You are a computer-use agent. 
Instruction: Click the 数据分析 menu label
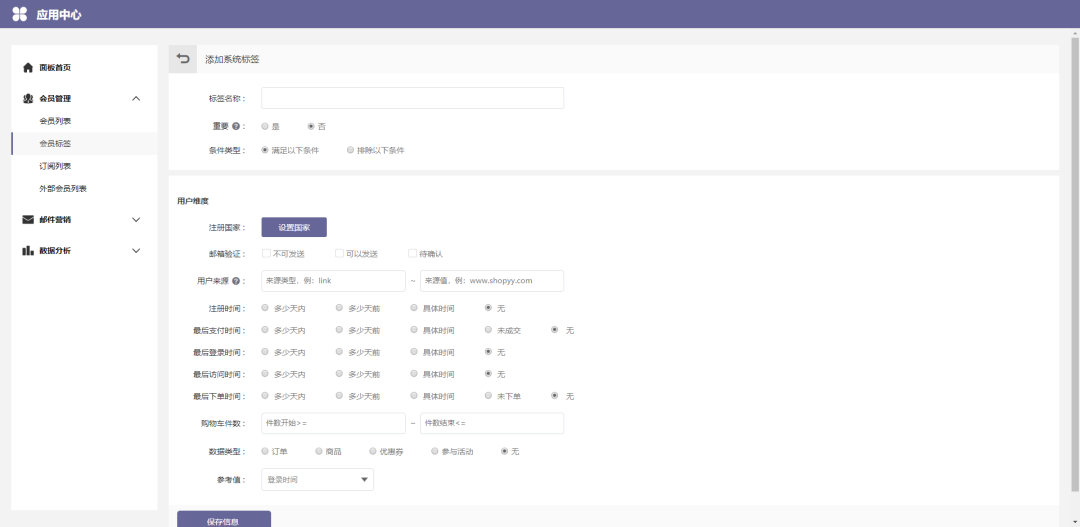coord(55,251)
